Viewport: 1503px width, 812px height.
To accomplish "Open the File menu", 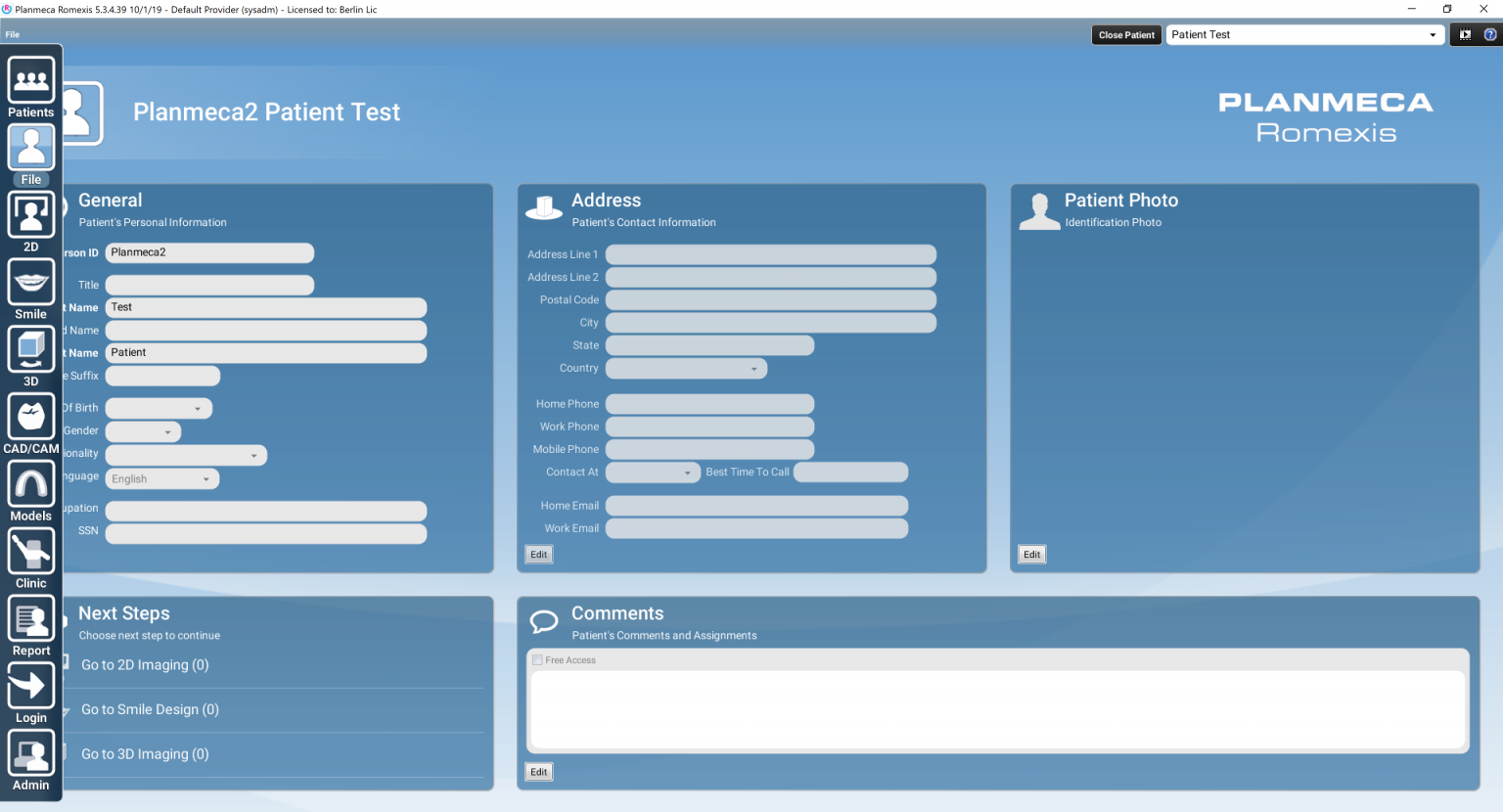I will (x=13, y=34).
